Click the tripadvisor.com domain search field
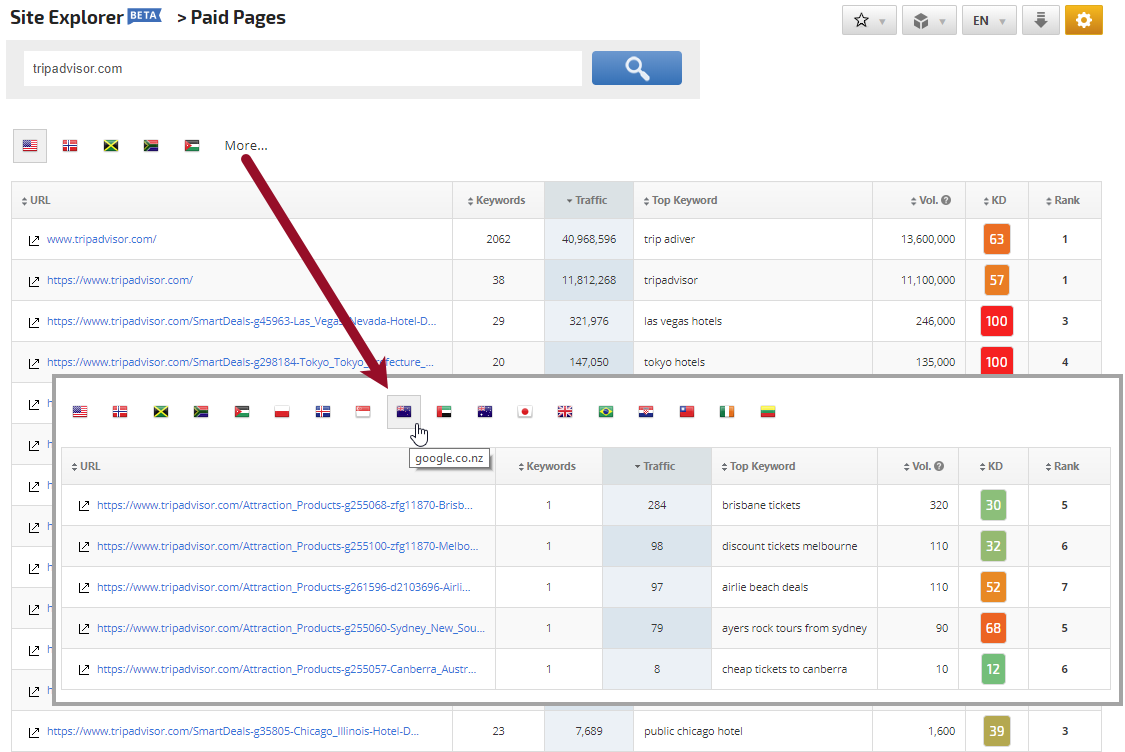This screenshot has width=1125, height=752. 301,69
